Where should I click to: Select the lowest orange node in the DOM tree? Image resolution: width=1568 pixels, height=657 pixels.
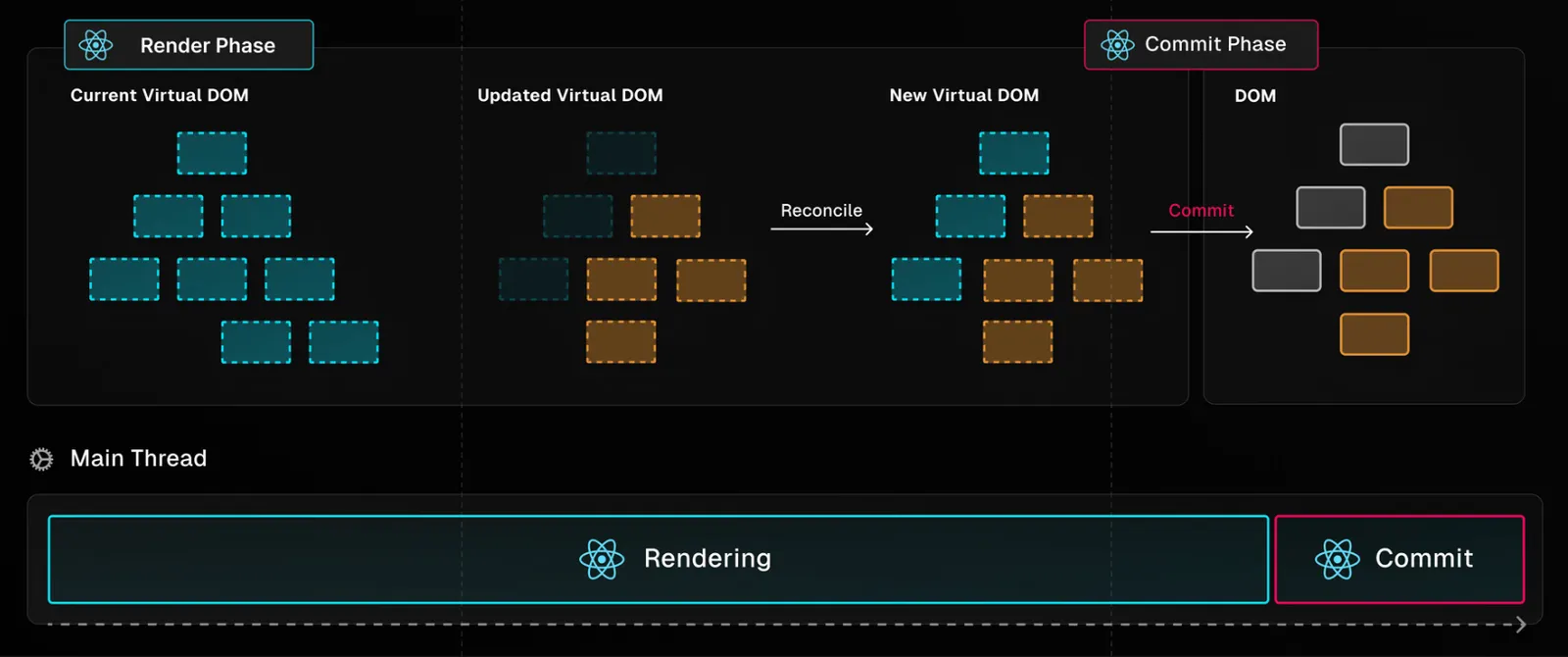(1375, 334)
